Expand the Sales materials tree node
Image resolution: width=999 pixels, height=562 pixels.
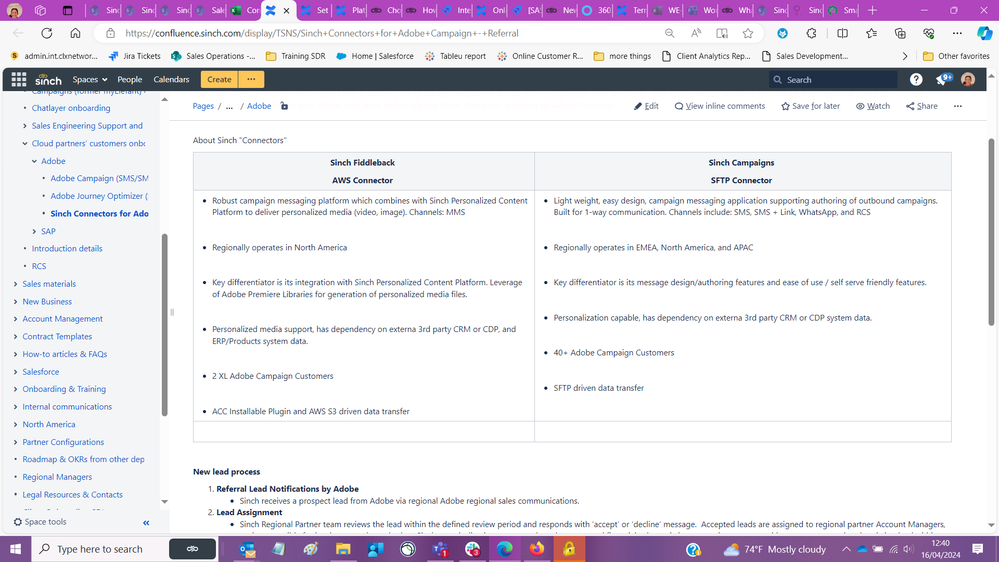pos(15,284)
